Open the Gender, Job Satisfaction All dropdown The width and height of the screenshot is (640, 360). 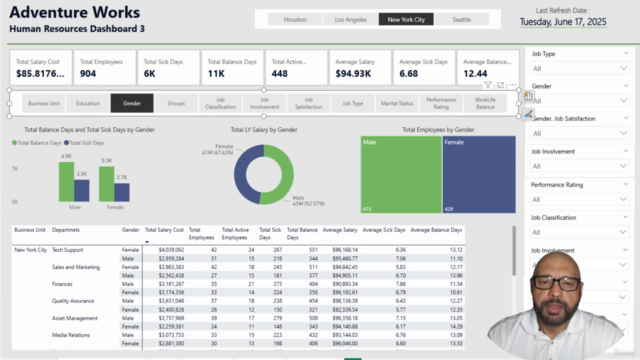[x=579, y=133]
